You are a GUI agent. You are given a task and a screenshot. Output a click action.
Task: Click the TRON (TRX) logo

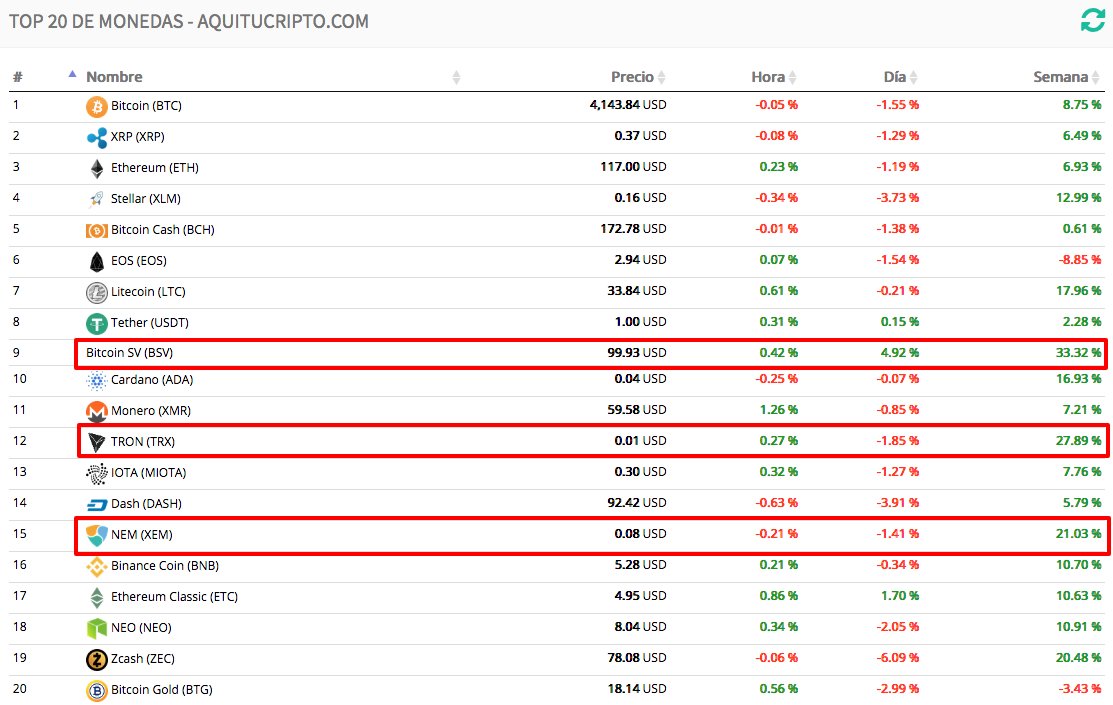[97, 442]
